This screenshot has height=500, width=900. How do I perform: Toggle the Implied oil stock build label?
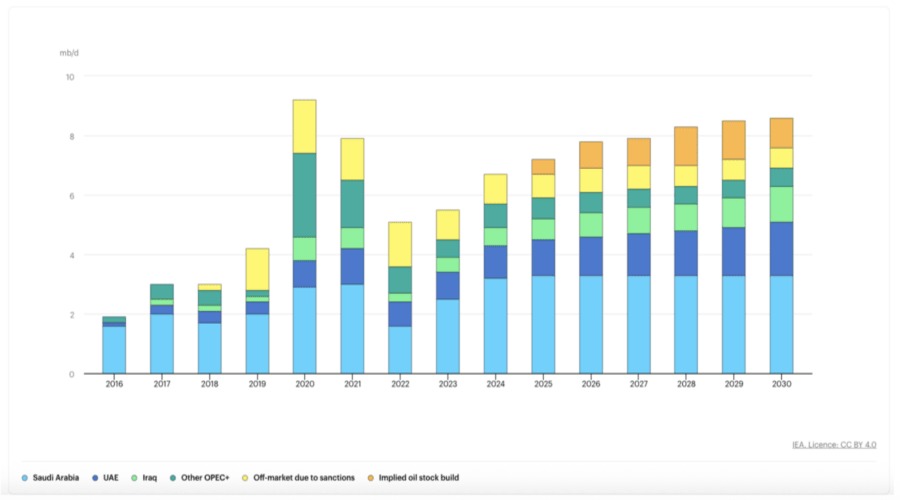pos(421,478)
